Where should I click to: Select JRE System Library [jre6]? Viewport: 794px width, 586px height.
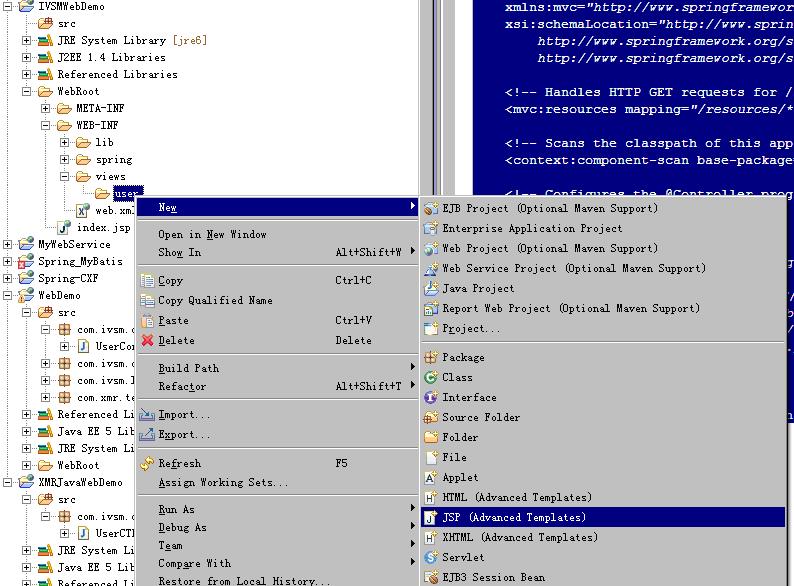[x=132, y=41]
